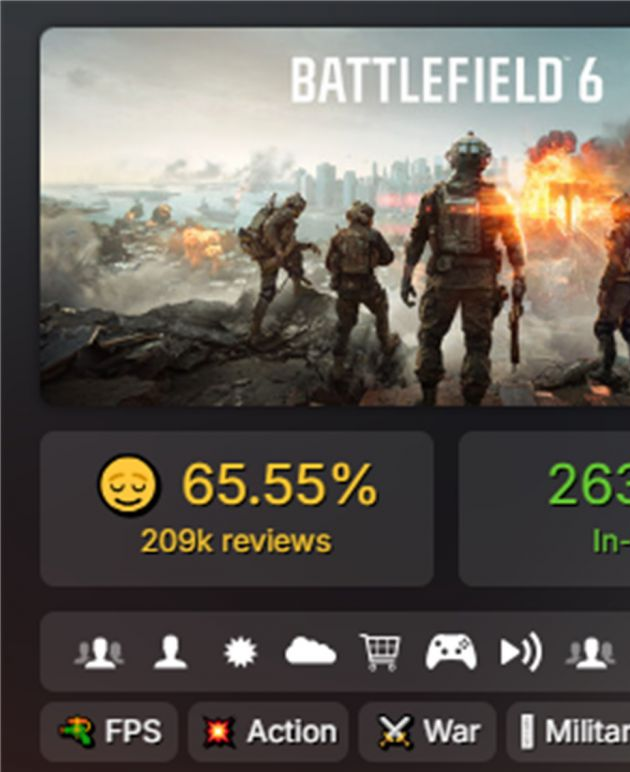The width and height of the screenshot is (630, 772).
Task: Click the 65.55% rating score
Action: 280,485
